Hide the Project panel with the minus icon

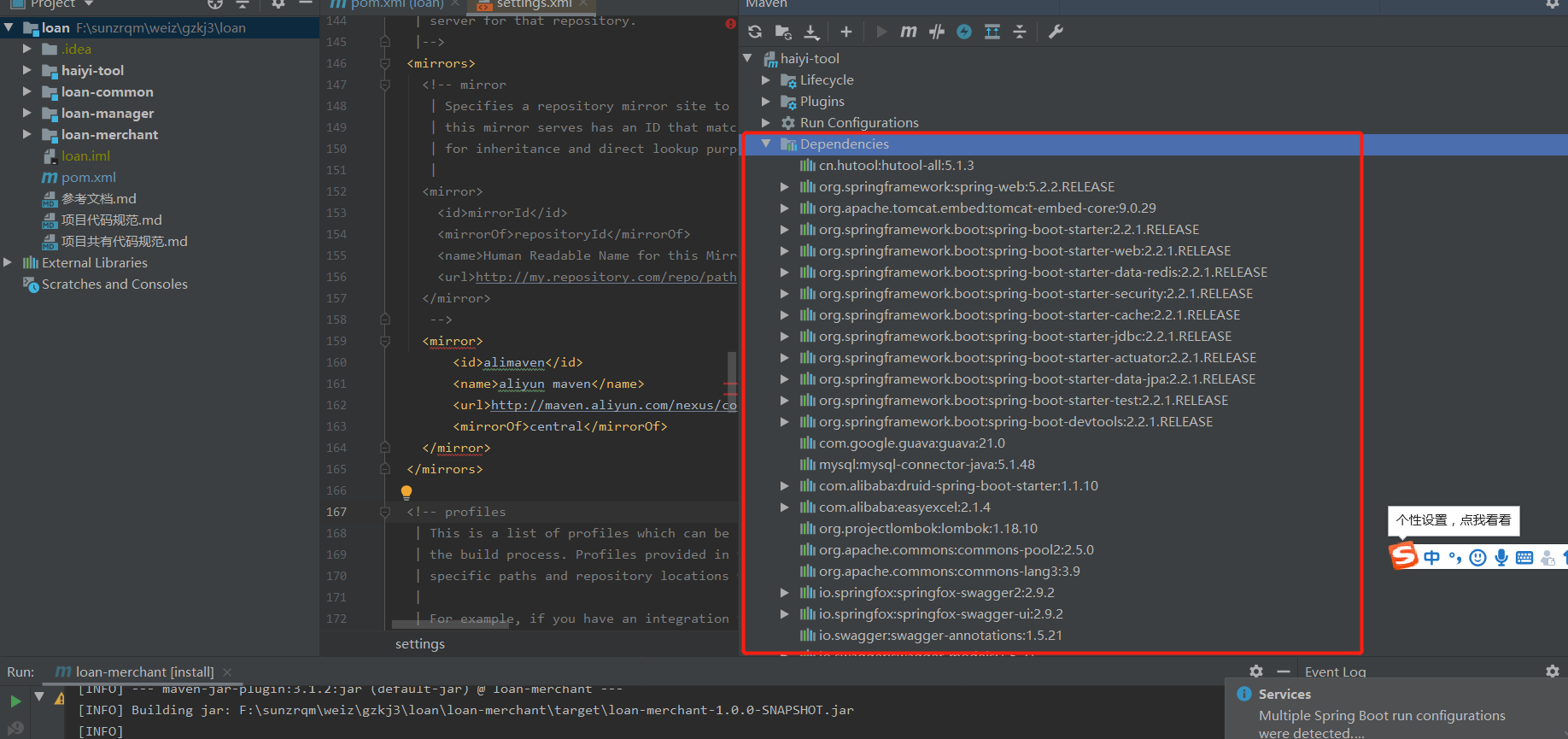click(x=305, y=4)
